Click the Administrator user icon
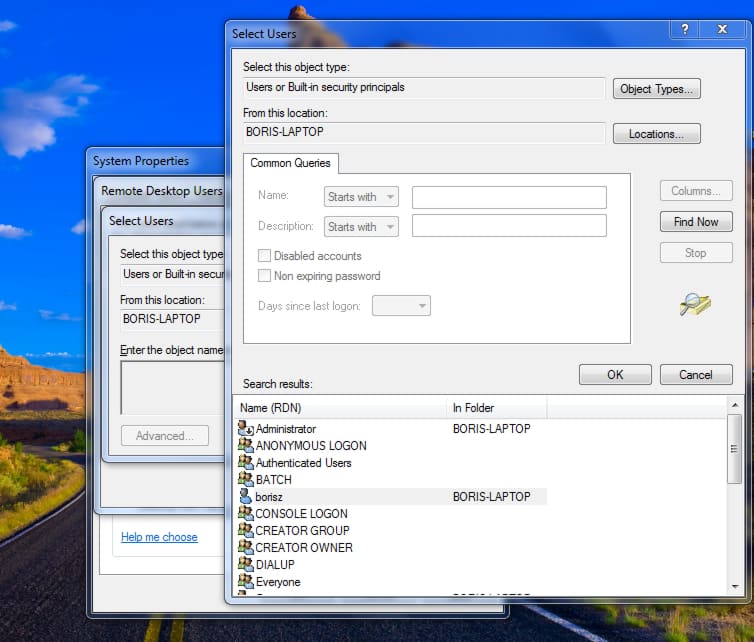This screenshot has width=754, height=642. click(x=245, y=428)
